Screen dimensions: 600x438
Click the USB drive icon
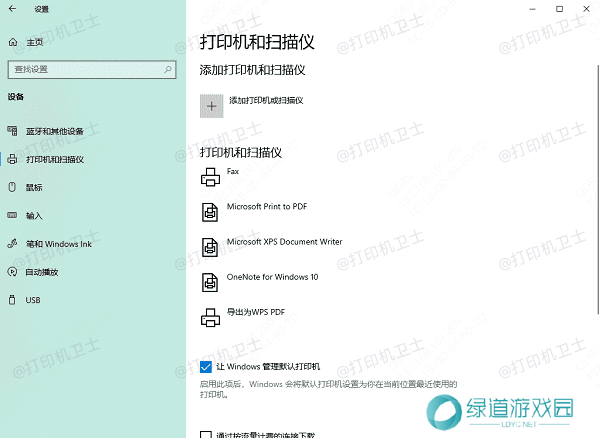12,300
